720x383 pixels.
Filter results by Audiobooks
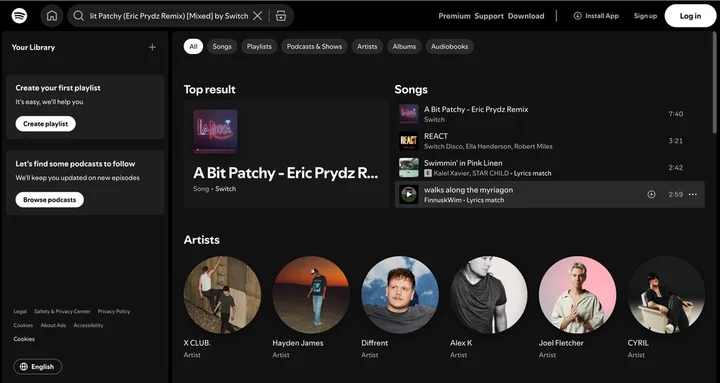click(450, 46)
